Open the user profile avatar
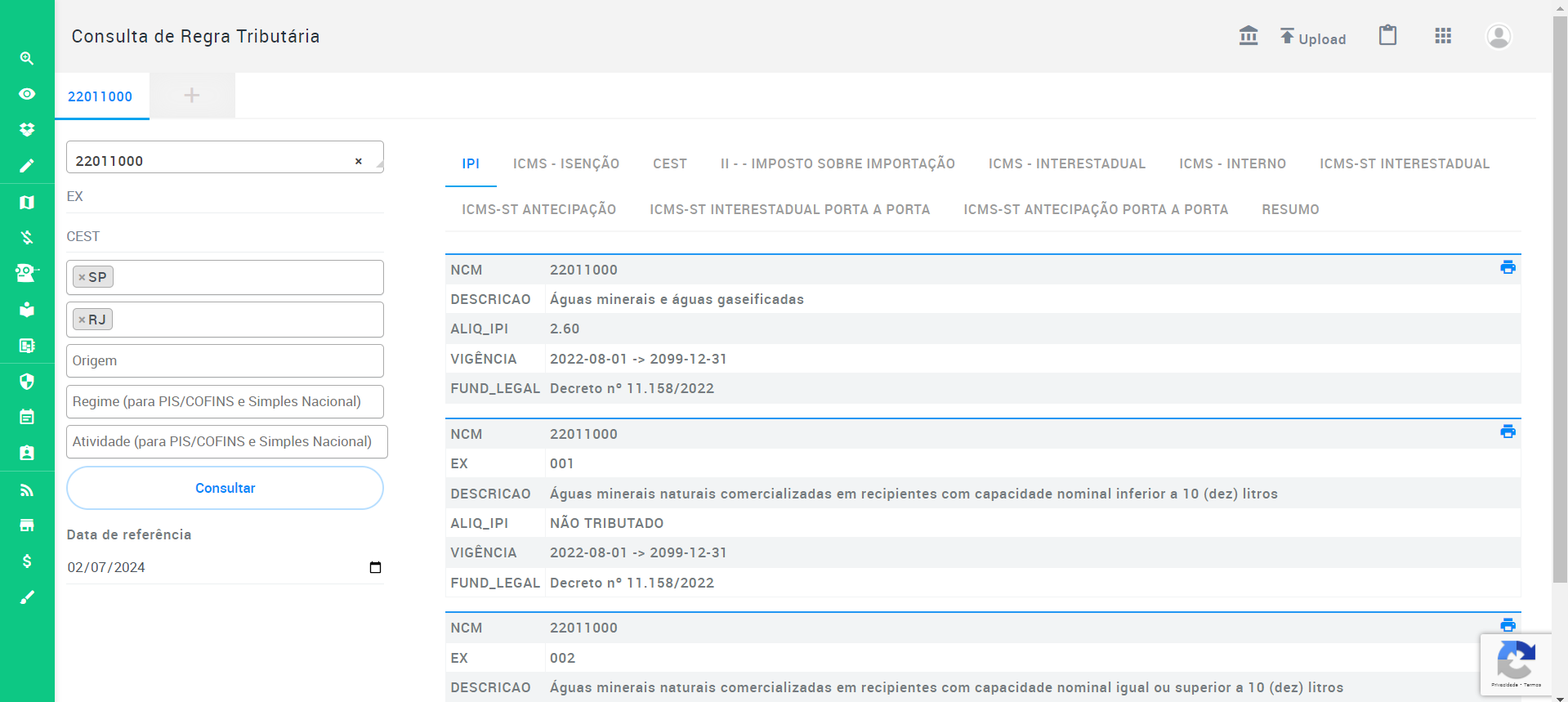This screenshot has height=702, width=1568. pos(1499,36)
